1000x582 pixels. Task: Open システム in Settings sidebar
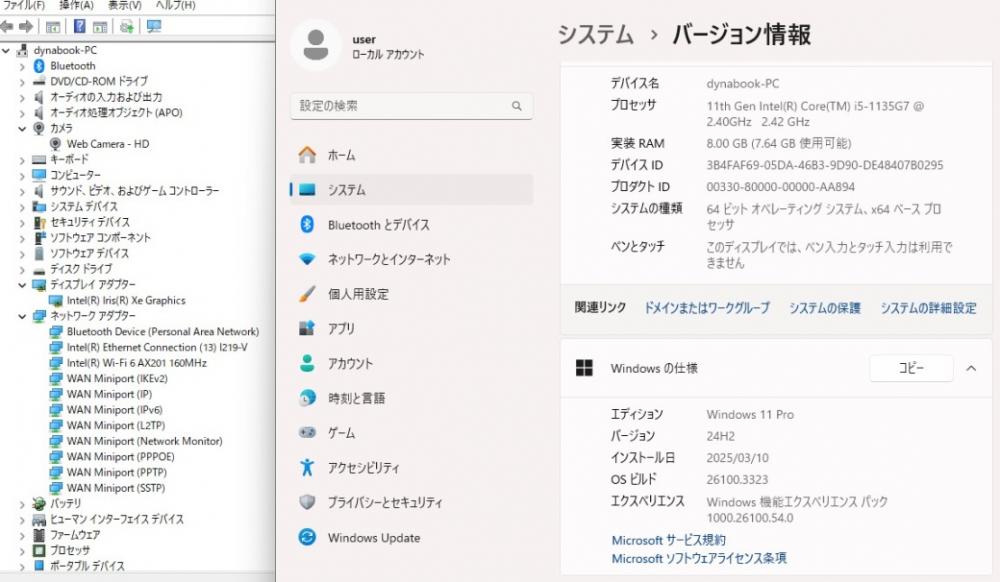[x=411, y=190]
